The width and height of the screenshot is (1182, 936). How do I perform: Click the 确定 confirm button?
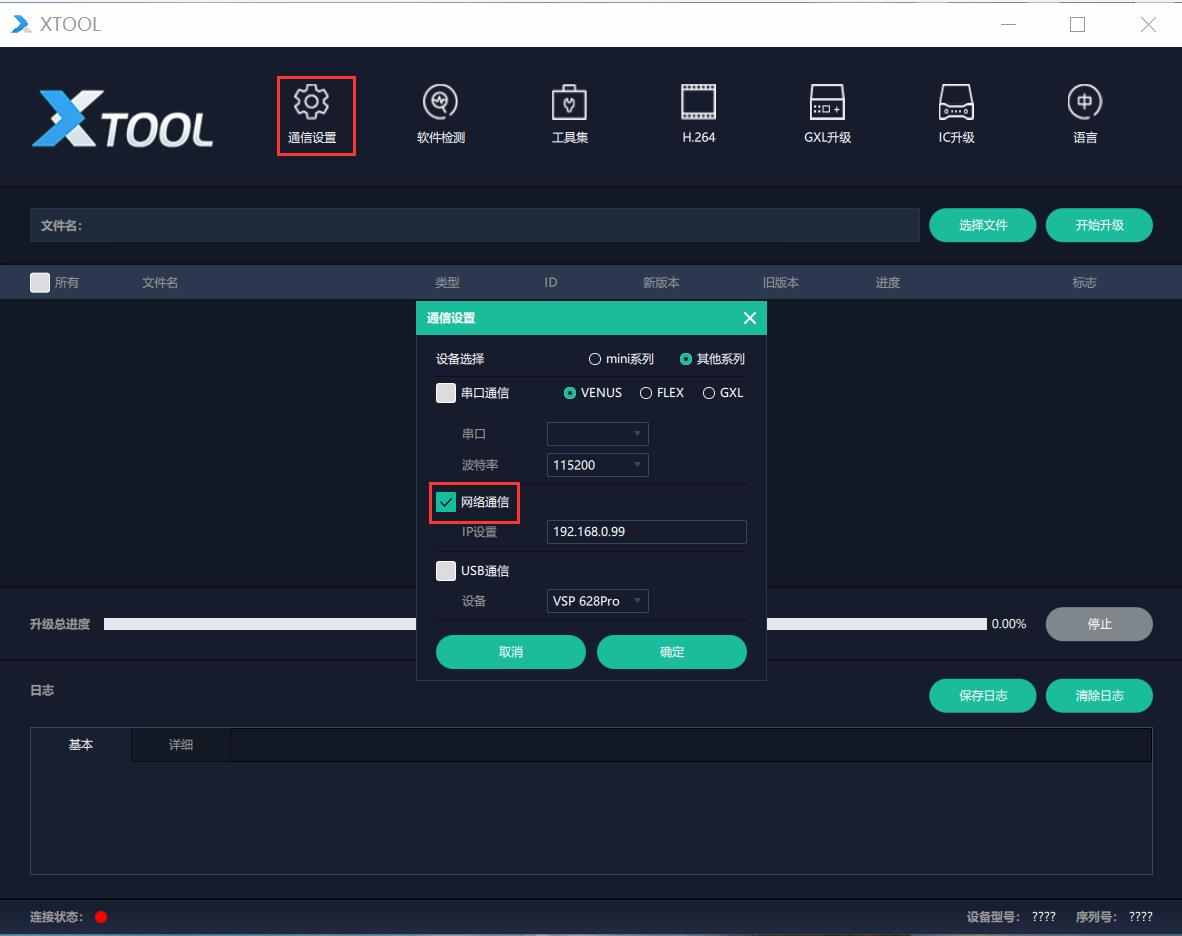coord(671,652)
